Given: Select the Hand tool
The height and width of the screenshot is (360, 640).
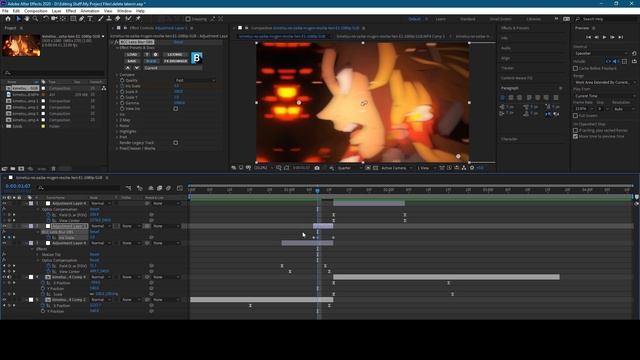Looking at the screenshot, I should click(x=27, y=19).
